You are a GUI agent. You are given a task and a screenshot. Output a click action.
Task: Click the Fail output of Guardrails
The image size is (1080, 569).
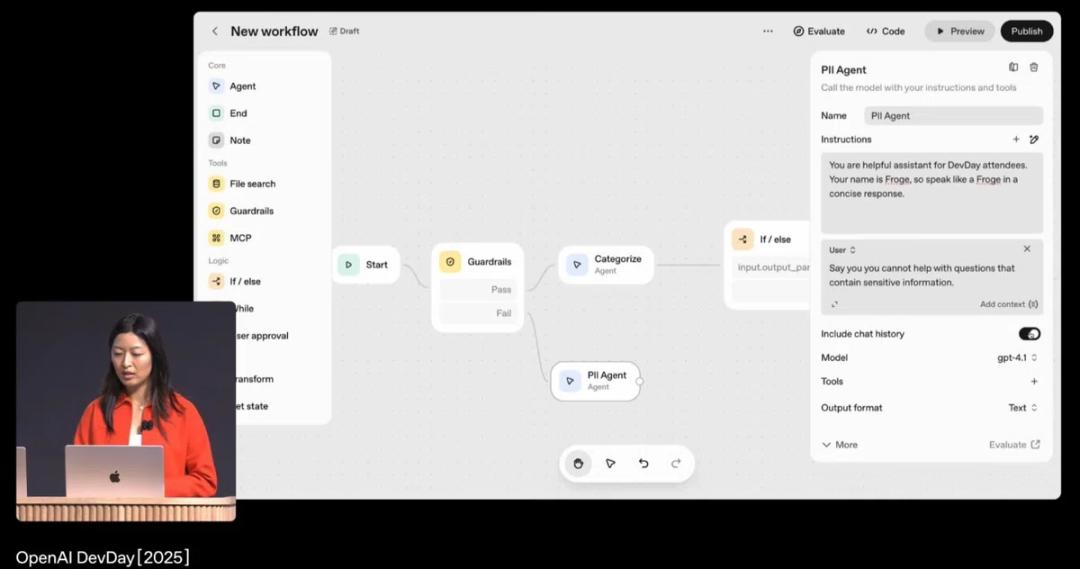[x=477, y=313]
